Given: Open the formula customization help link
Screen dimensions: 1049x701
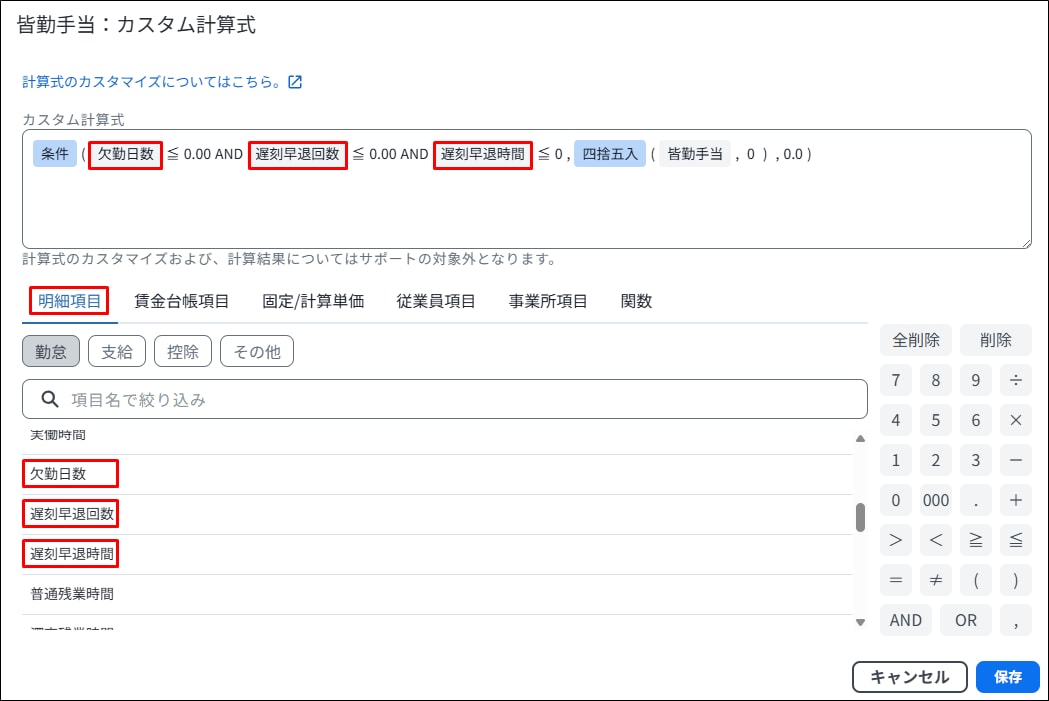Looking at the screenshot, I should click(x=153, y=82).
